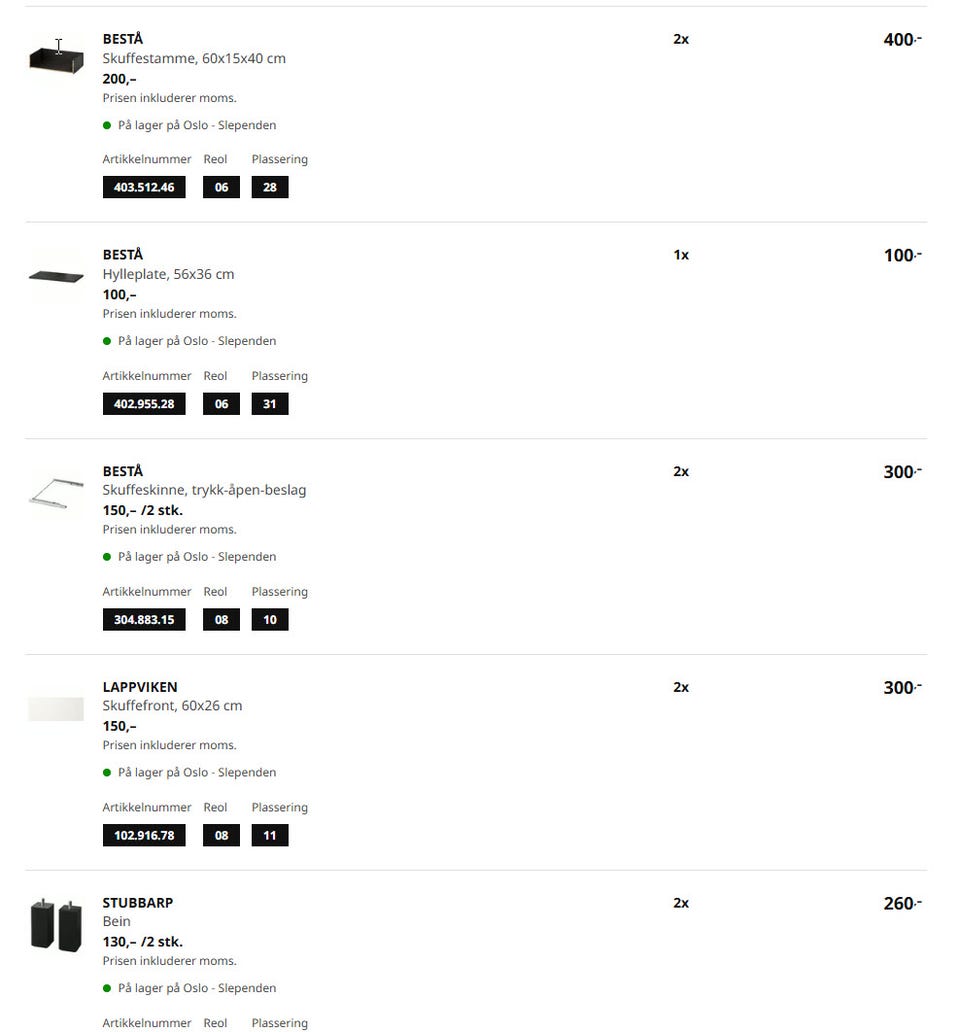Open the BESTÅ Skuffeskinne drawer rail thumbnail
This screenshot has width=960, height=1032.
pos(56,493)
